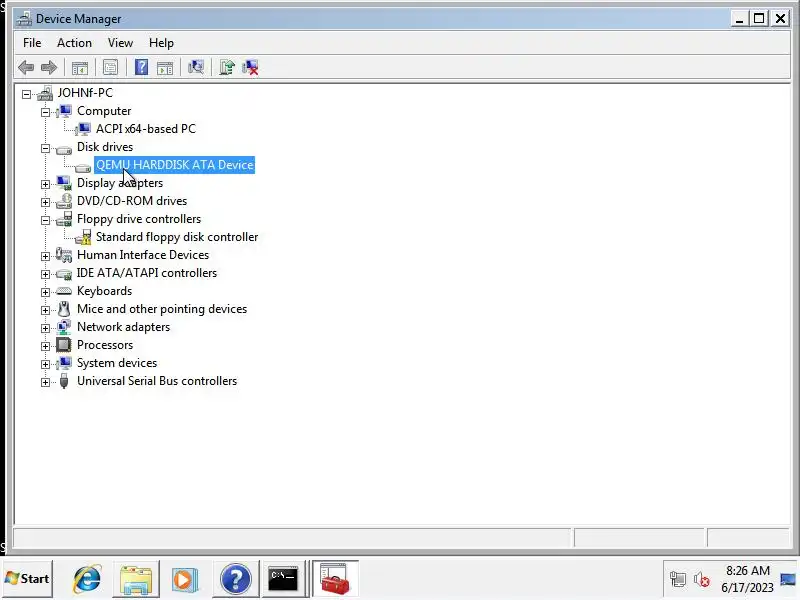The height and width of the screenshot is (600, 800).
Task: Toggle the action pane toolbar icon
Action: coord(165,67)
